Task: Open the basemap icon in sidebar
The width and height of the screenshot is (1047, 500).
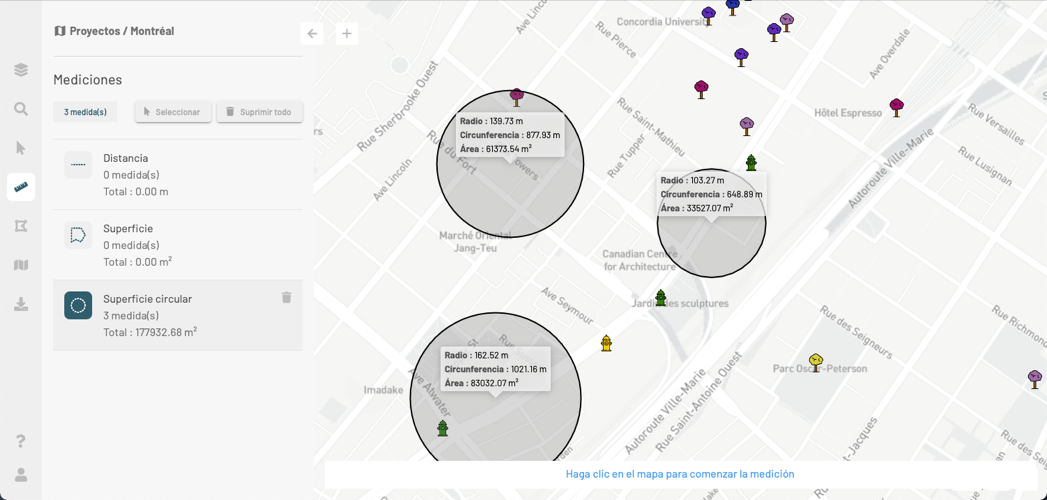Action: click(21, 265)
